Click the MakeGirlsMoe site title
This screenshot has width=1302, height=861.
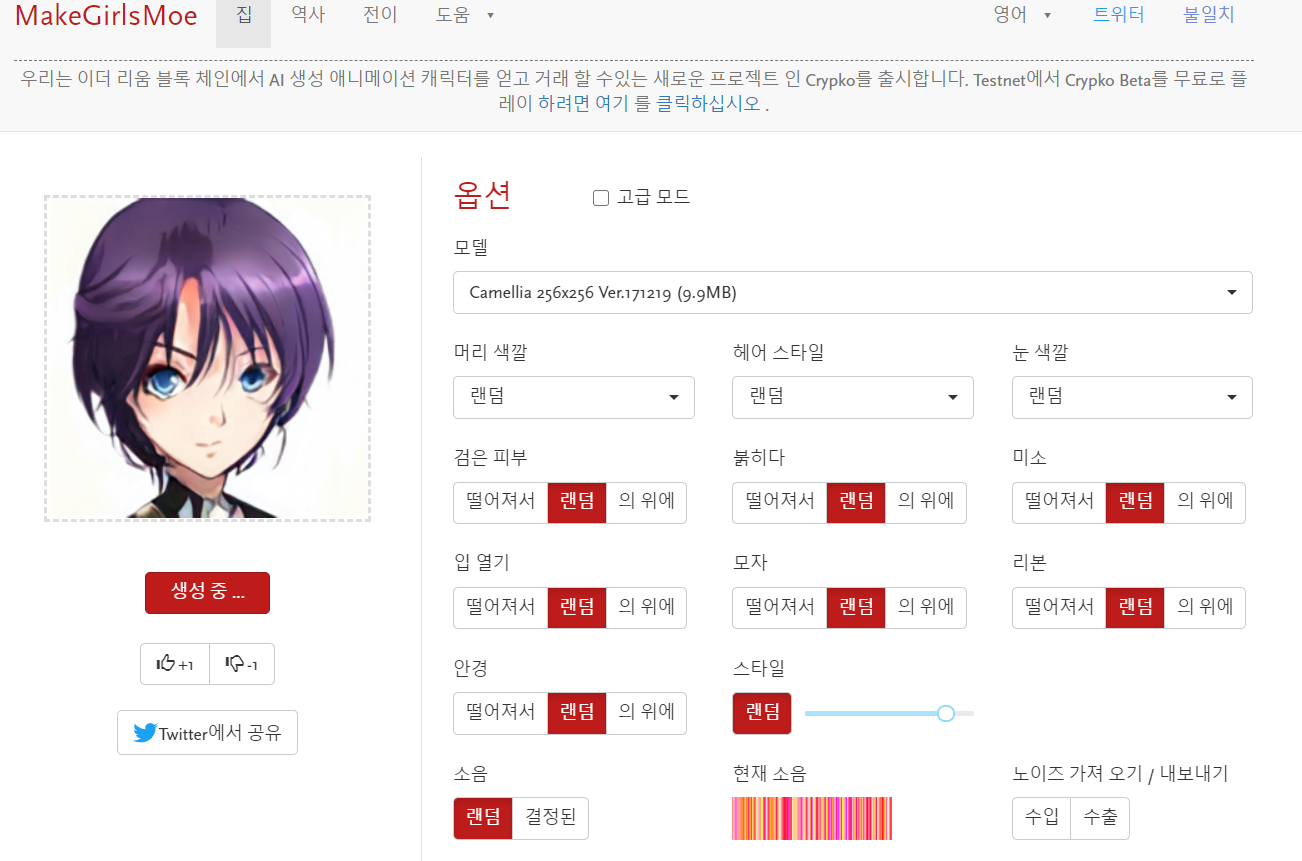(106, 16)
